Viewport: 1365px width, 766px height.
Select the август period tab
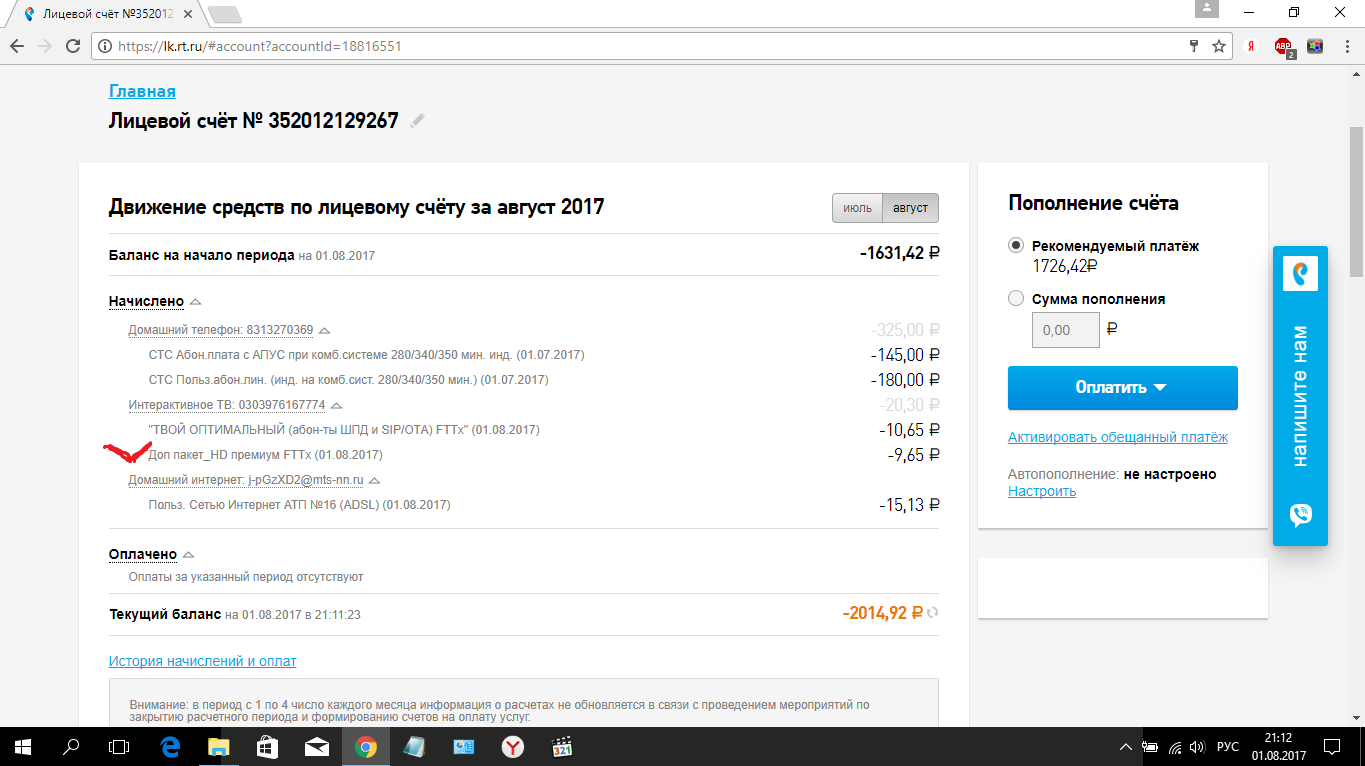click(x=910, y=208)
